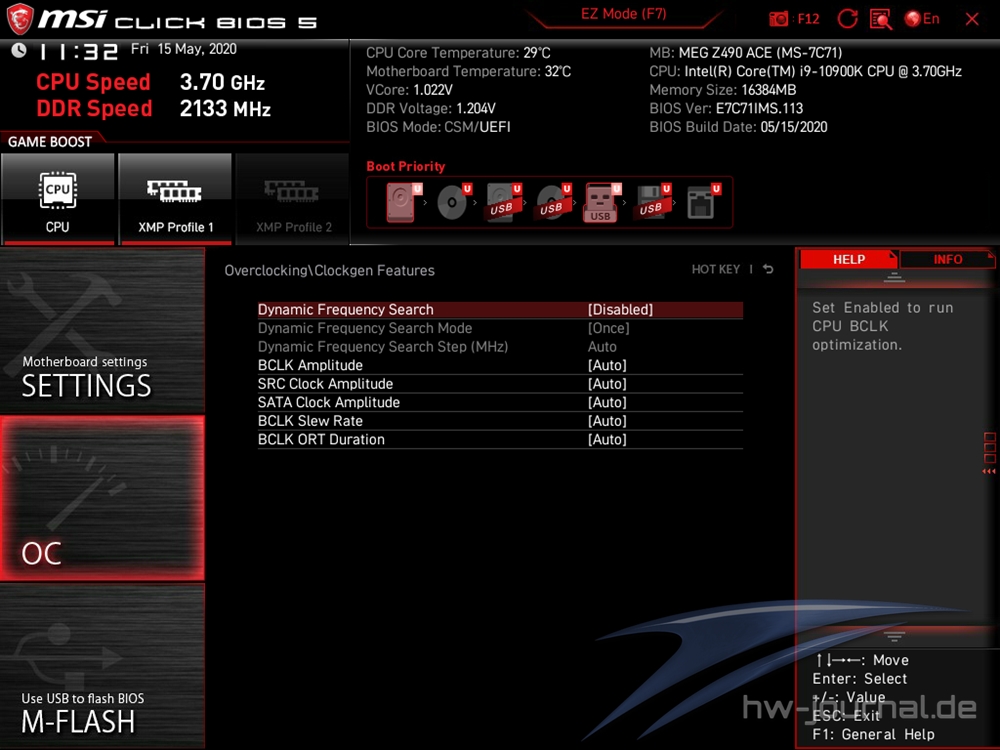Screen dimensions: 1000x750
Task: Open Dynamic Frequency Search [Disabled] option
Action: [x=500, y=309]
